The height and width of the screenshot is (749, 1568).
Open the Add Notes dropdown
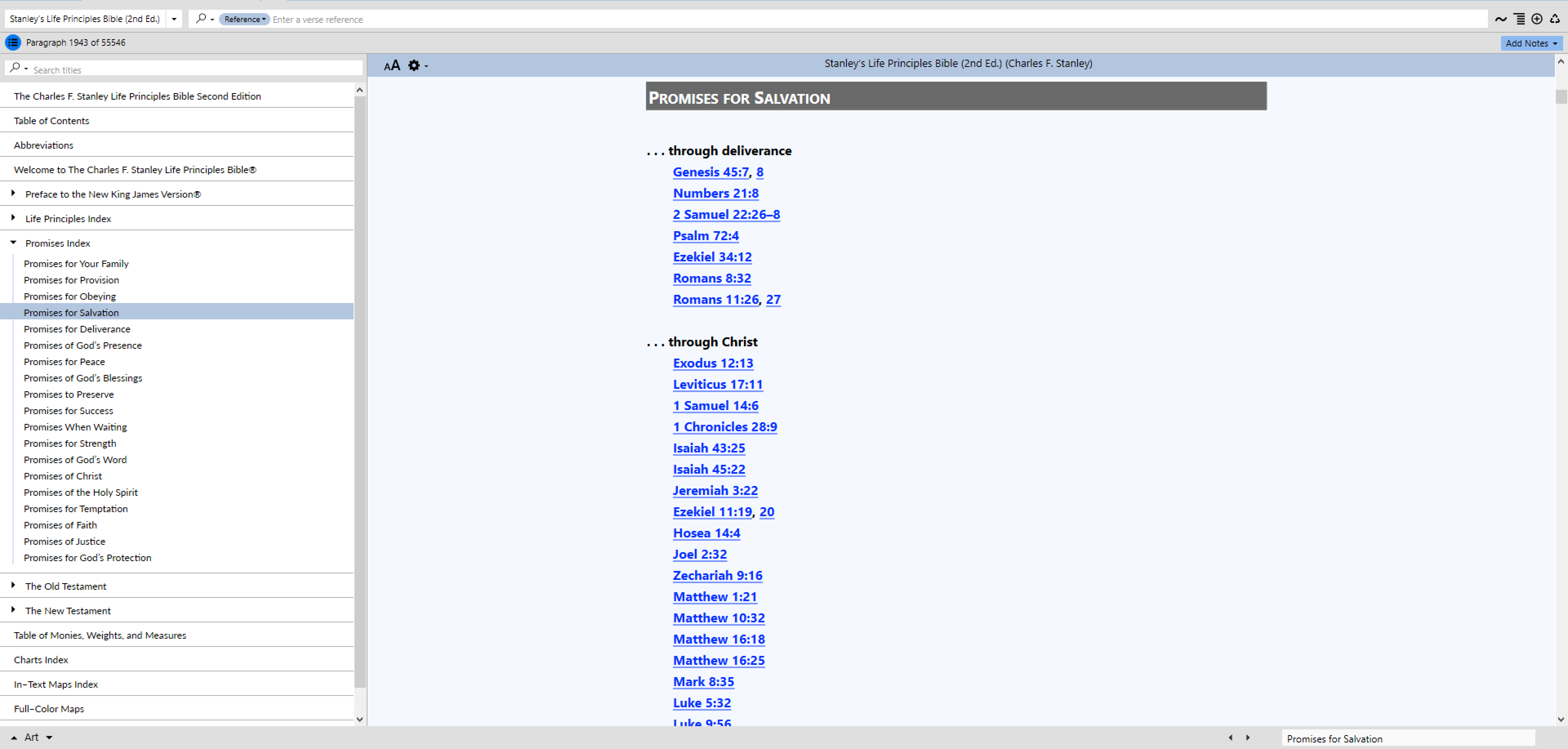click(1530, 43)
